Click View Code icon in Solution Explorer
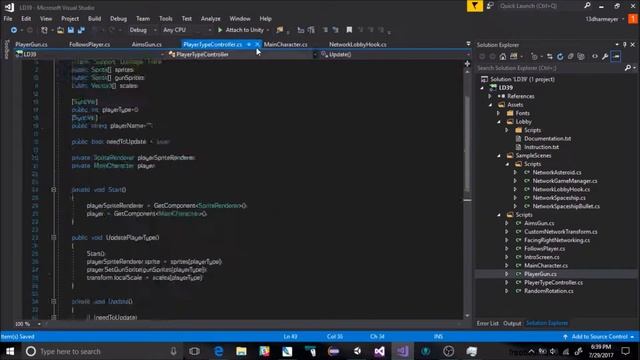The height and width of the screenshot is (360, 640). [x=595, y=57]
